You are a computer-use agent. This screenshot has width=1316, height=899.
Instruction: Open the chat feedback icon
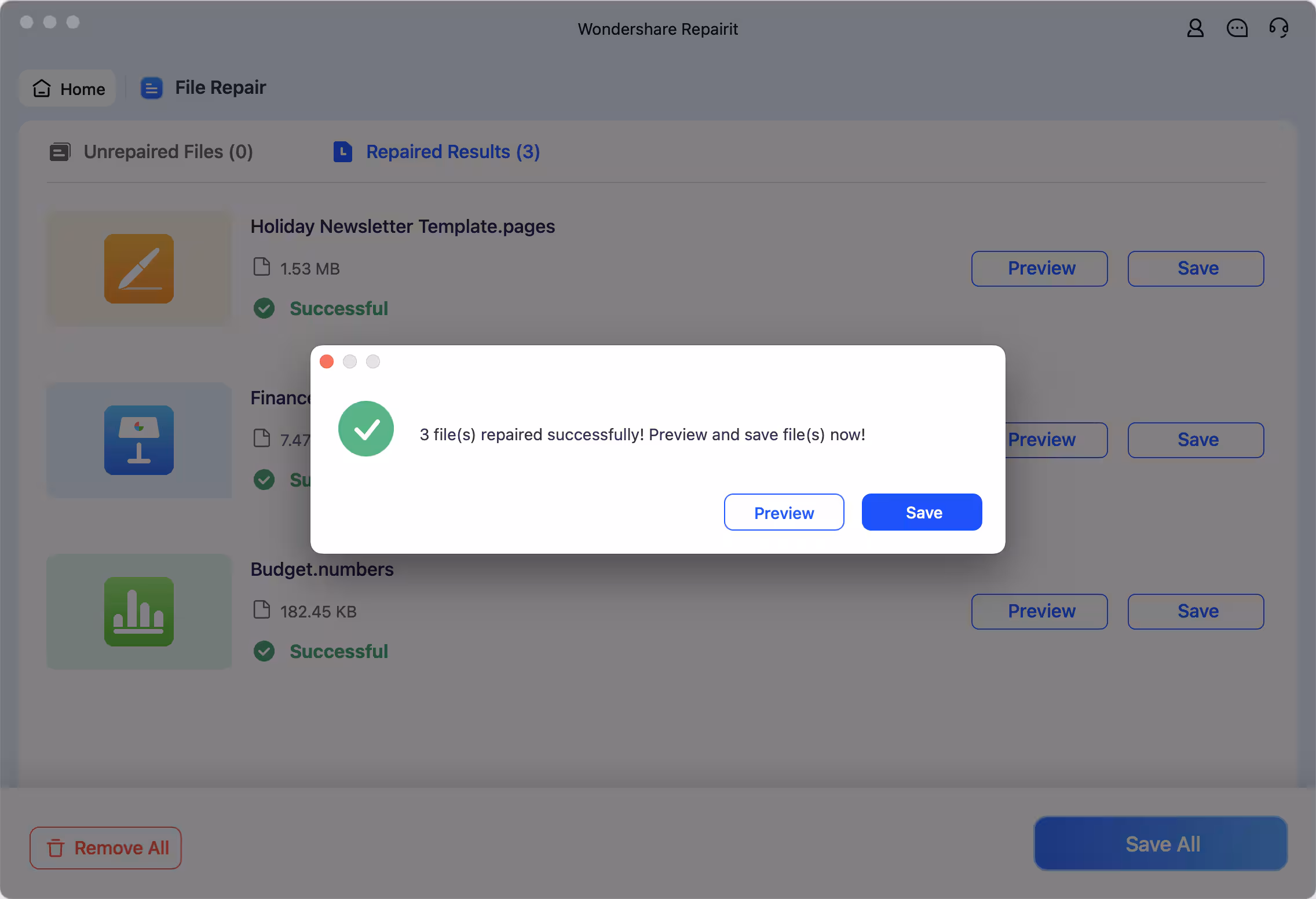[1237, 28]
